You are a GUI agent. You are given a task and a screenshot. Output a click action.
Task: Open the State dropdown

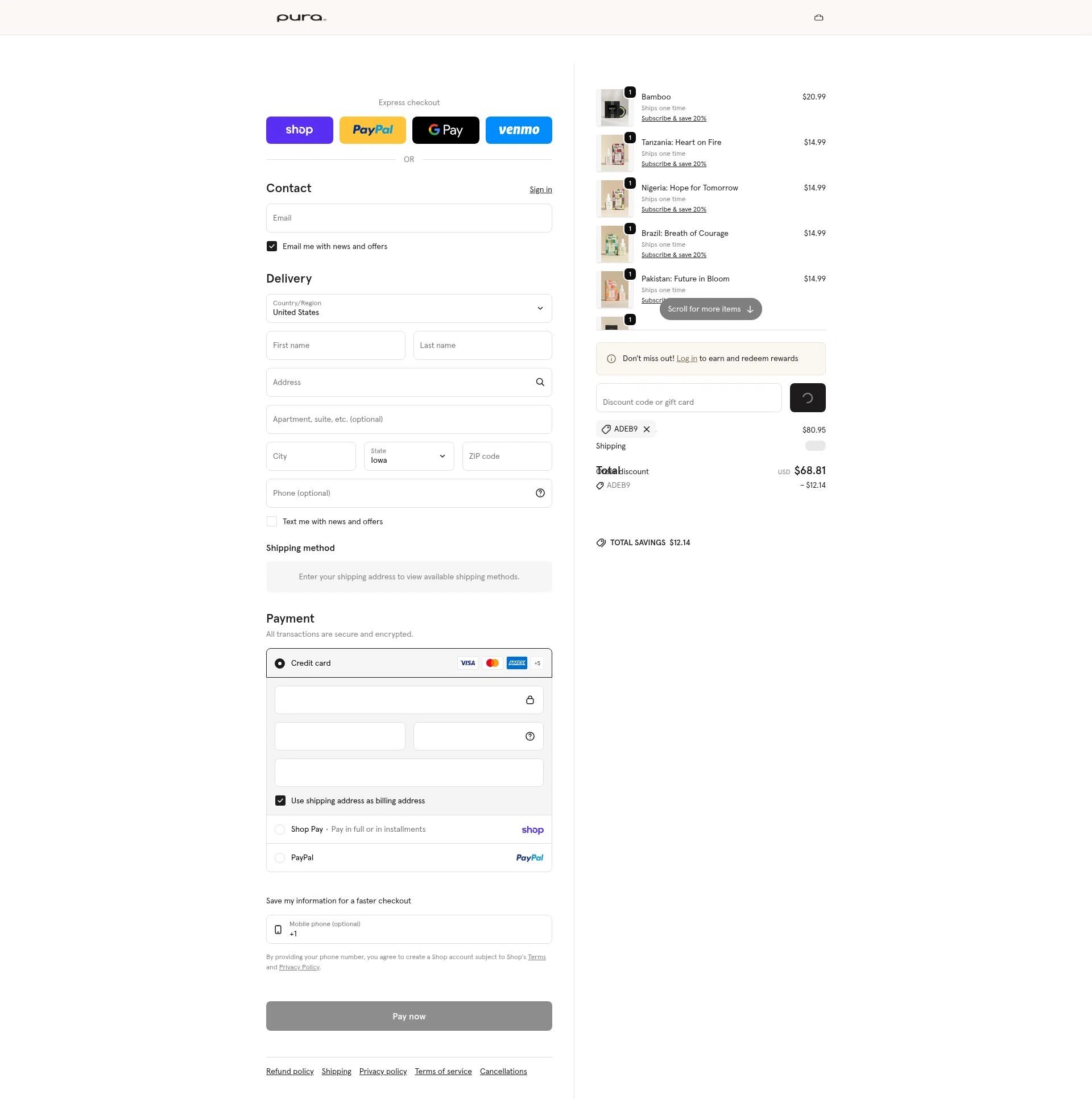(x=408, y=456)
